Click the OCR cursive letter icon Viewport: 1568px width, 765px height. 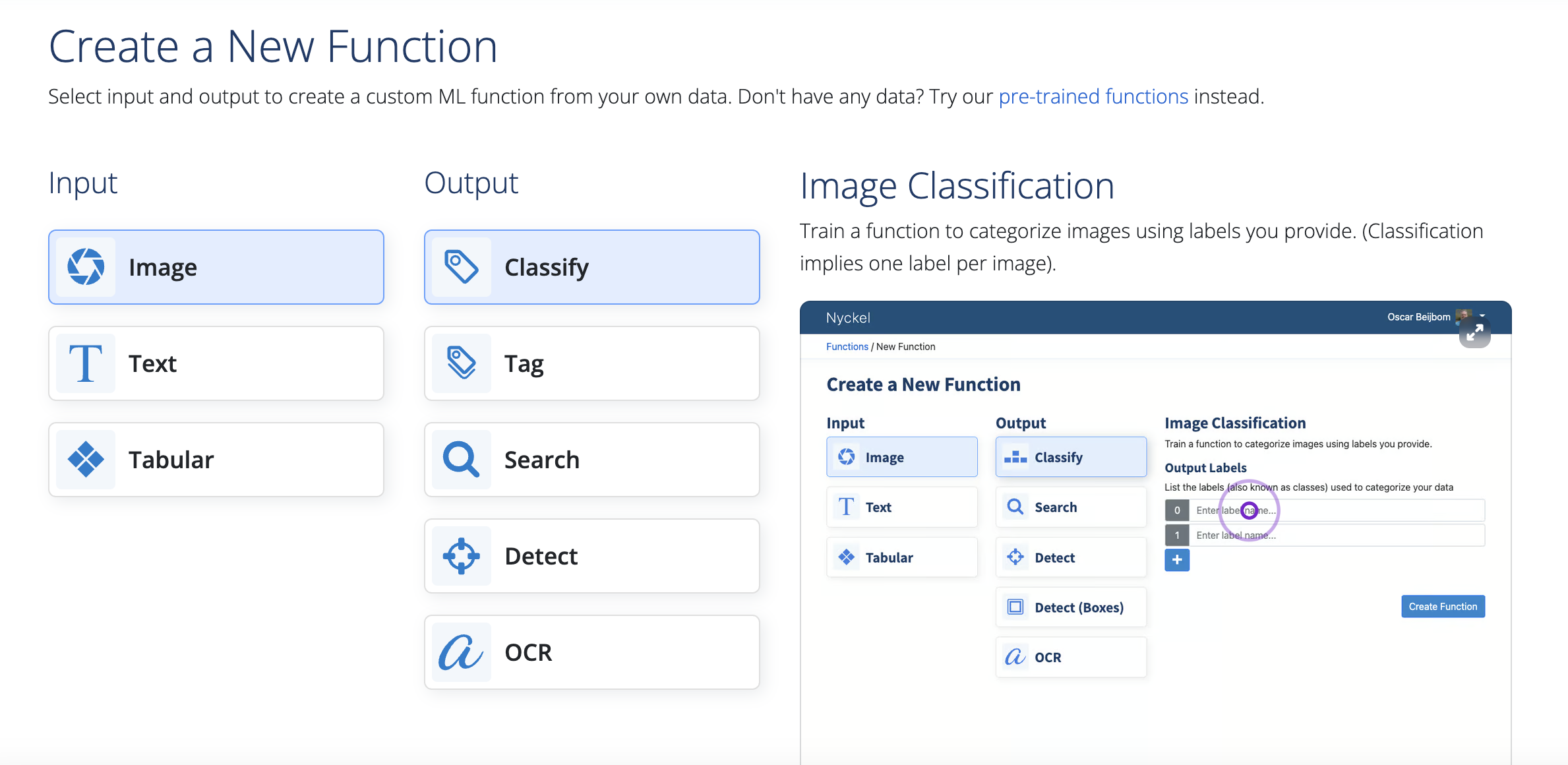tap(462, 652)
